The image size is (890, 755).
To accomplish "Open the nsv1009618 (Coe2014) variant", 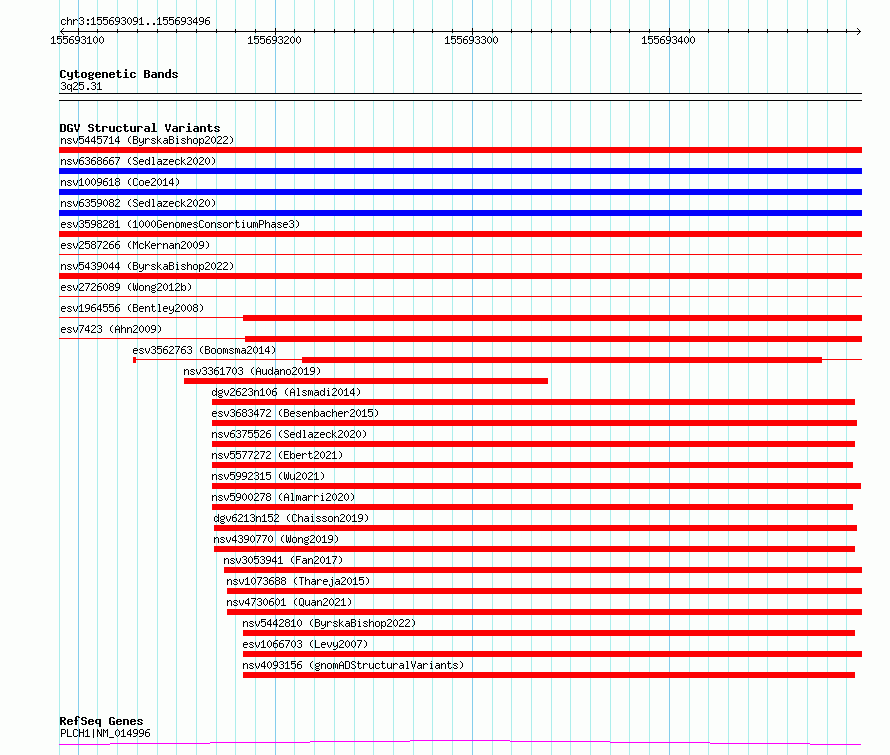I will [120, 182].
